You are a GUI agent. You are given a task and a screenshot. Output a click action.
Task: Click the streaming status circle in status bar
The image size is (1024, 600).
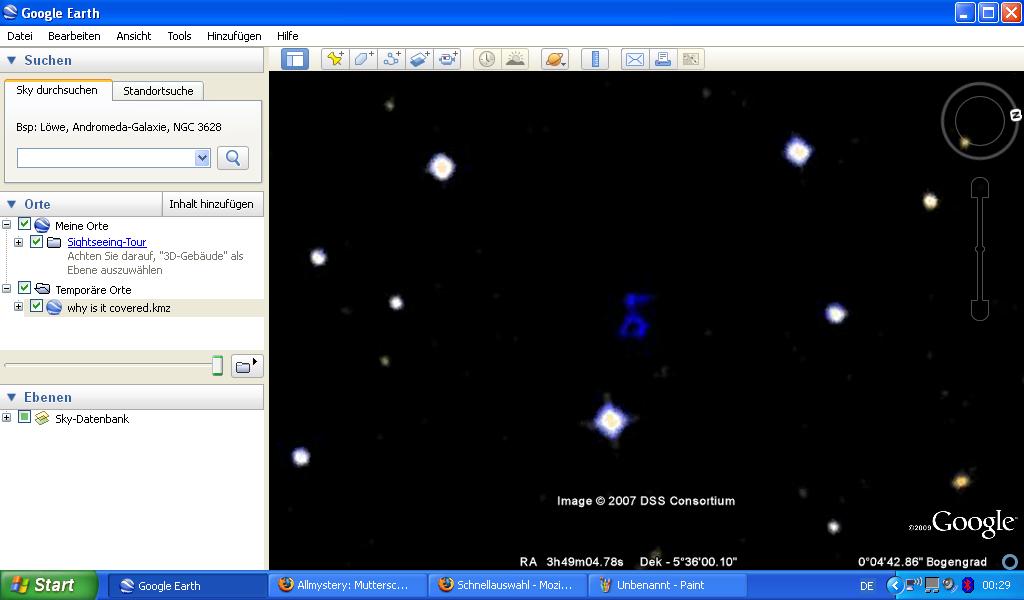(x=1010, y=561)
